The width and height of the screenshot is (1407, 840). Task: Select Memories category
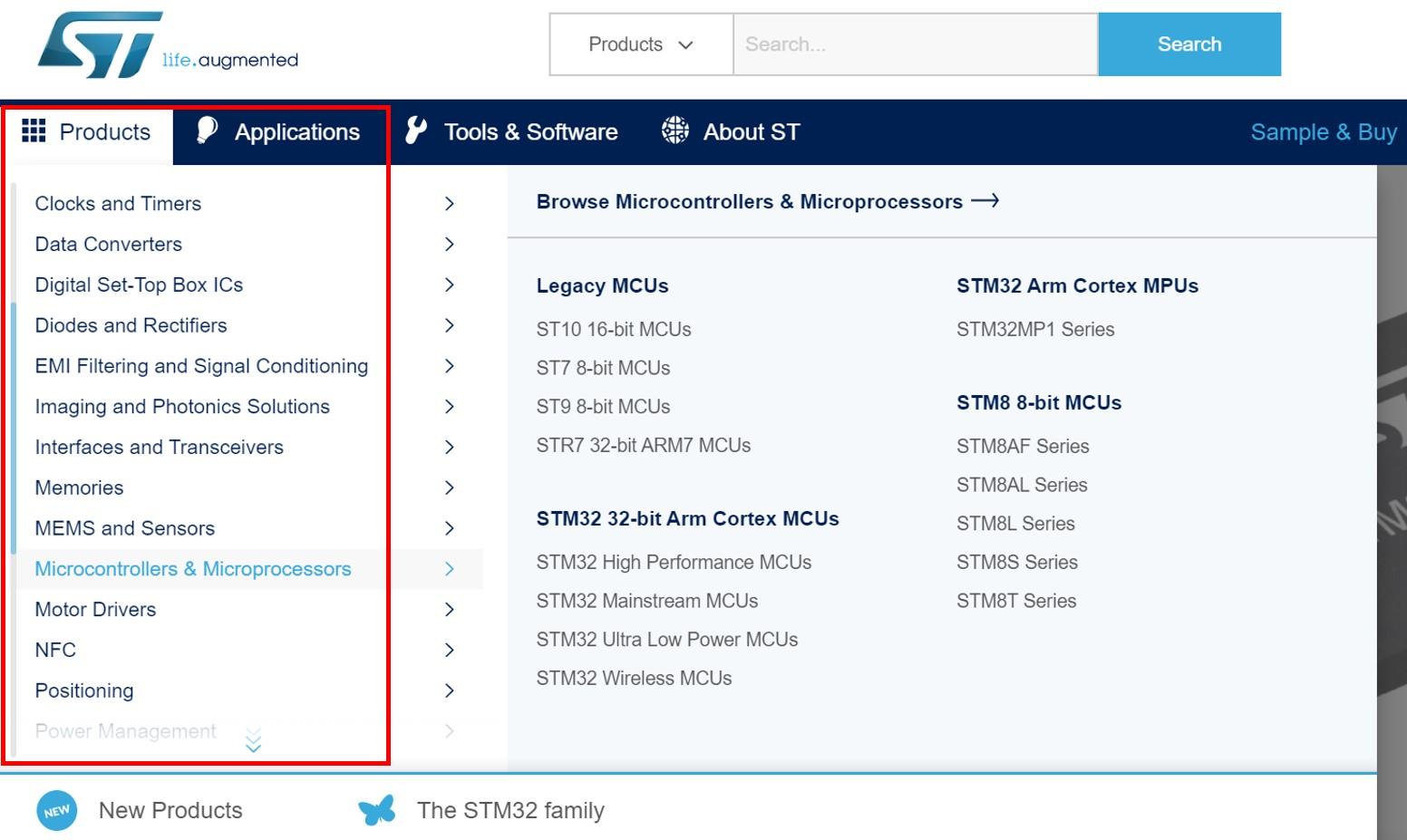point(79,488)
